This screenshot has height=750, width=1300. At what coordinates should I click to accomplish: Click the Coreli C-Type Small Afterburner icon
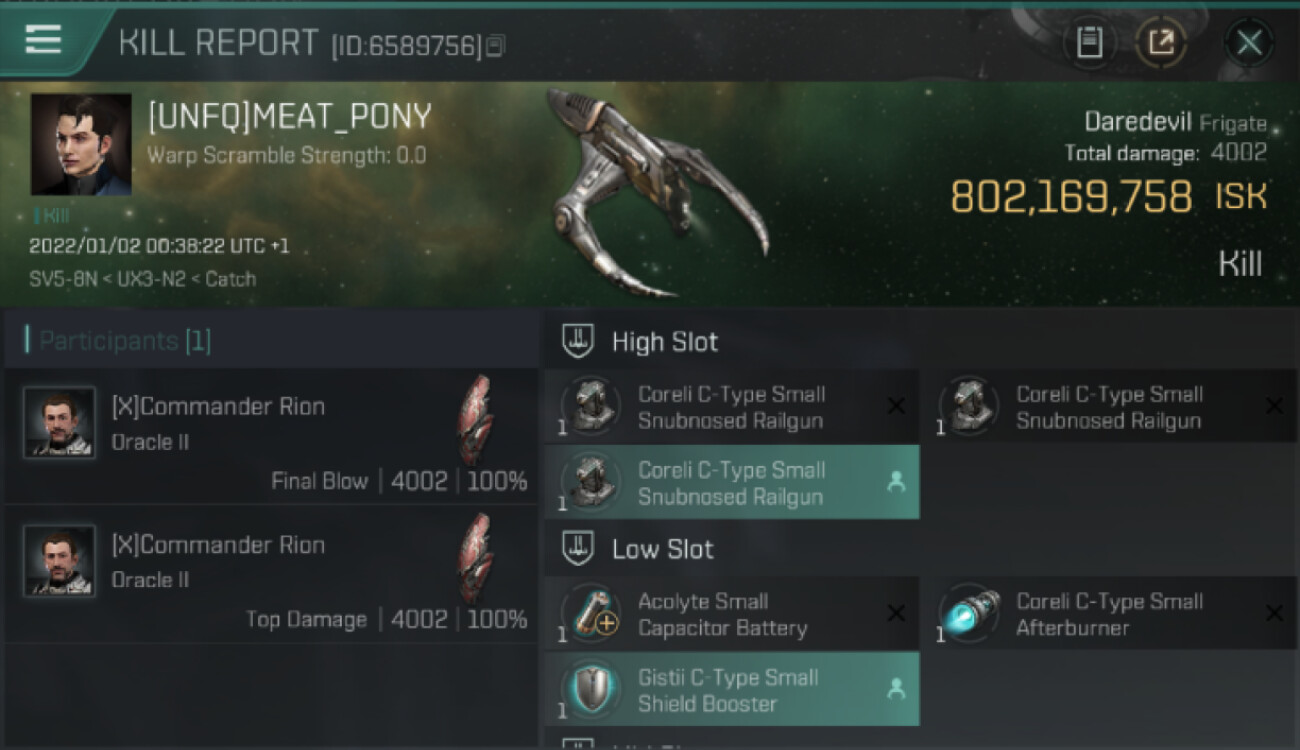pyautogui.click(x=970, y=613)
